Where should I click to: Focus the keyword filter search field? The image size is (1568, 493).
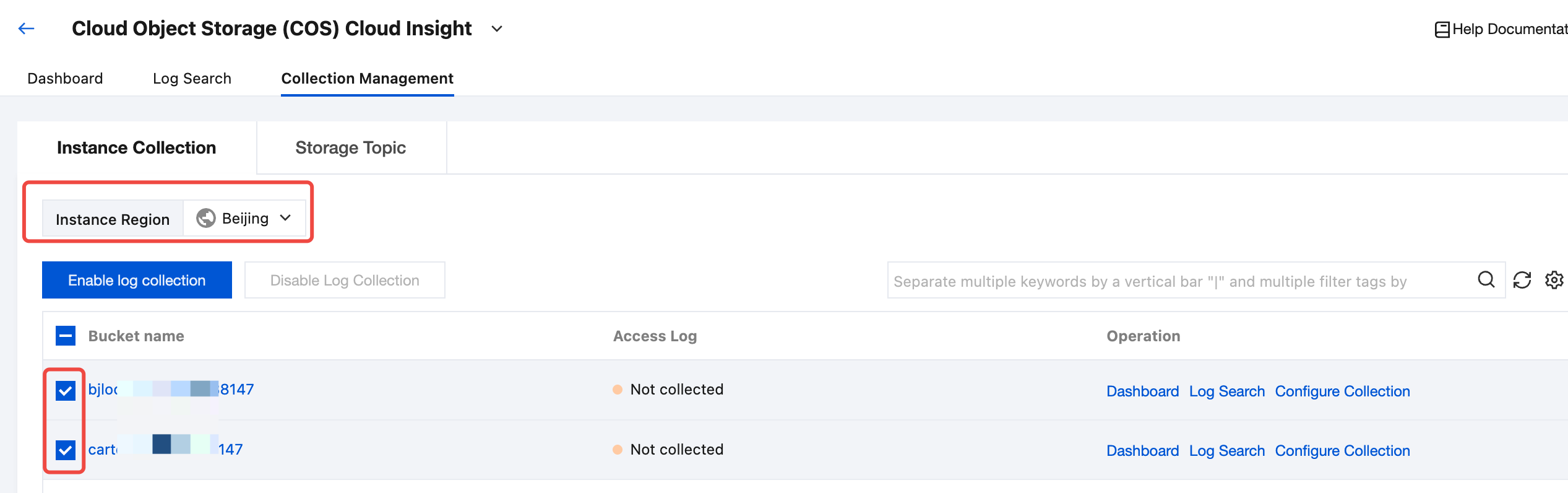[x=1176, y=281]
